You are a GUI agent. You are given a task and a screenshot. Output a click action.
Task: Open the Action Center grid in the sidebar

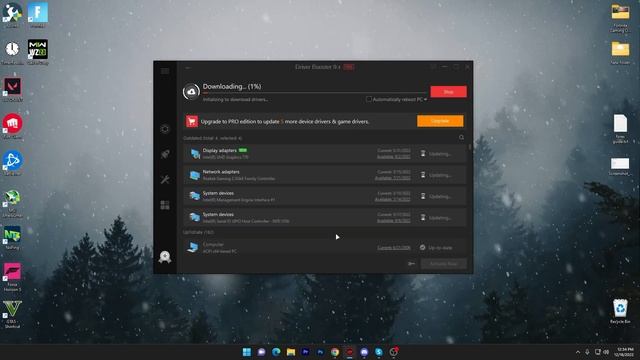(165, 205)
